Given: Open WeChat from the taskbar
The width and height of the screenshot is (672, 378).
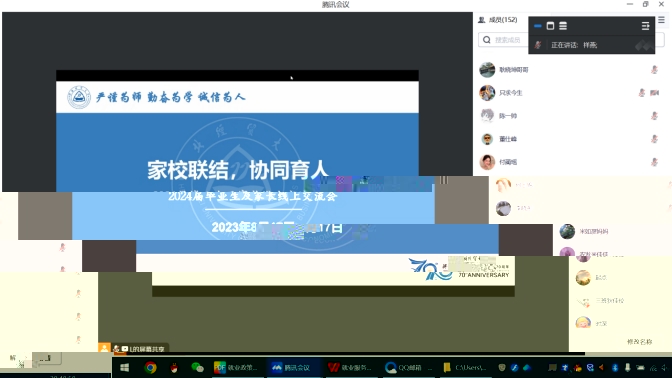Looking at the screenshot, I should (197, 367).
